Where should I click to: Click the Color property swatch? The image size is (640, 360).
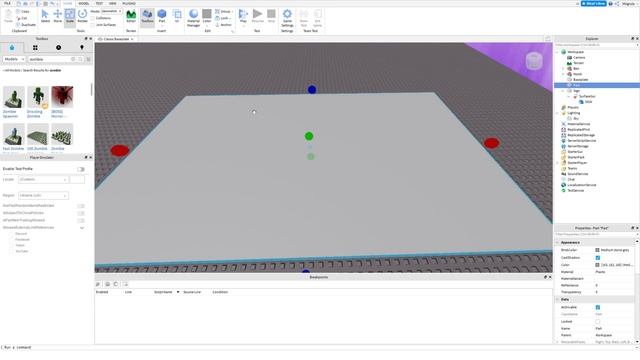click(x=597, y=265)
